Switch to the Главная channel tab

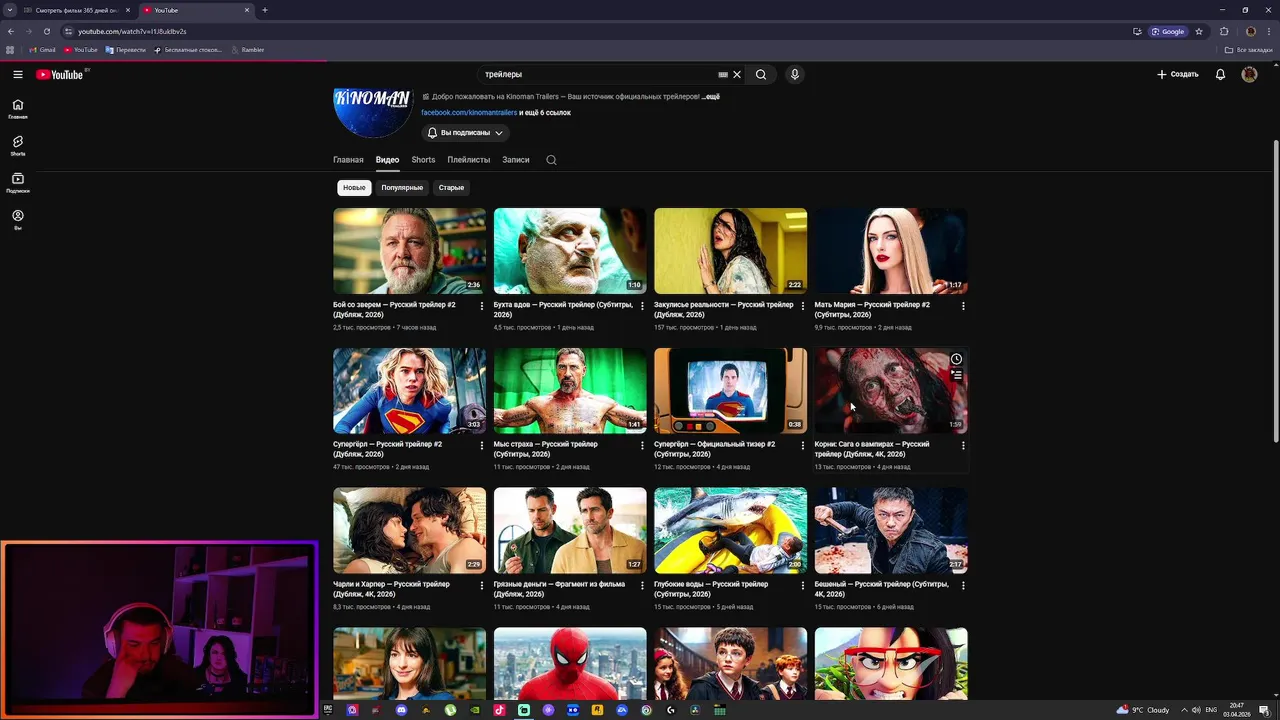coord(348,160)
